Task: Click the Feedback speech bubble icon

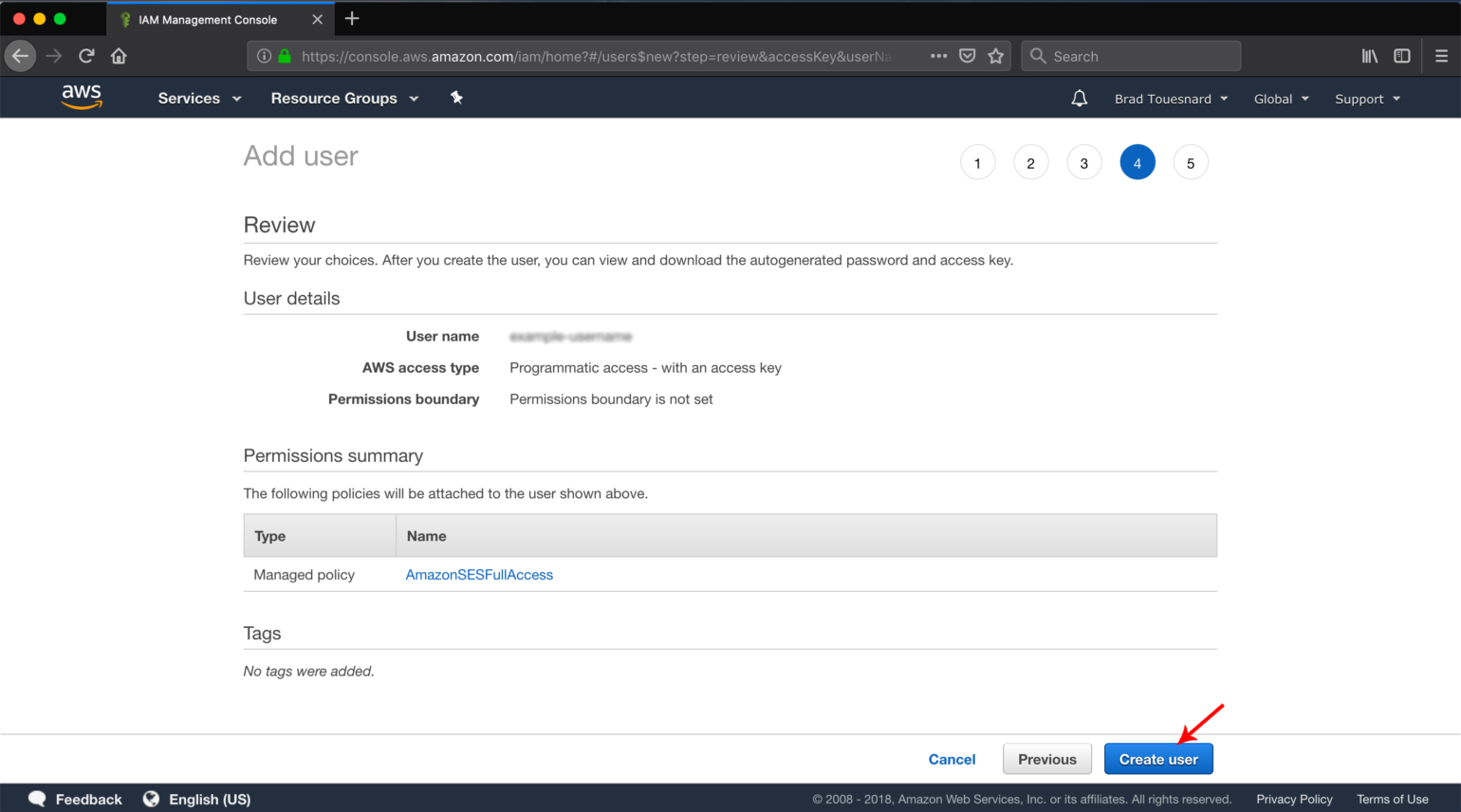Action: 37,799
